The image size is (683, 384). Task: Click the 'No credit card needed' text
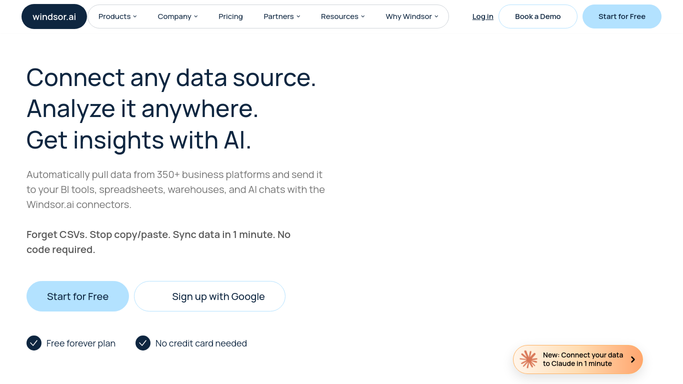[x=201, y=343]
